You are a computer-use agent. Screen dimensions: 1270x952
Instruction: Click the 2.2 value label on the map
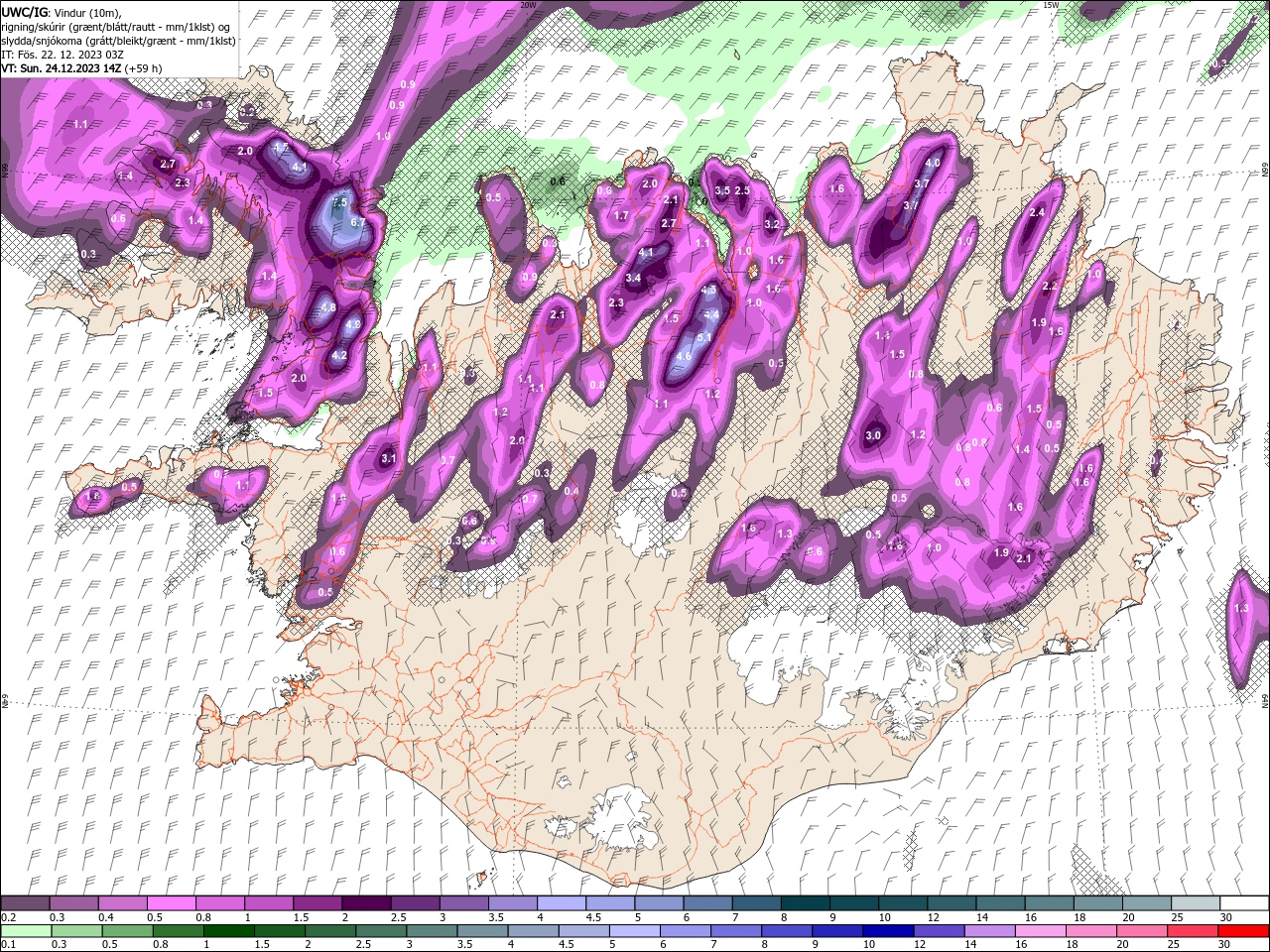click(1051, 286)
